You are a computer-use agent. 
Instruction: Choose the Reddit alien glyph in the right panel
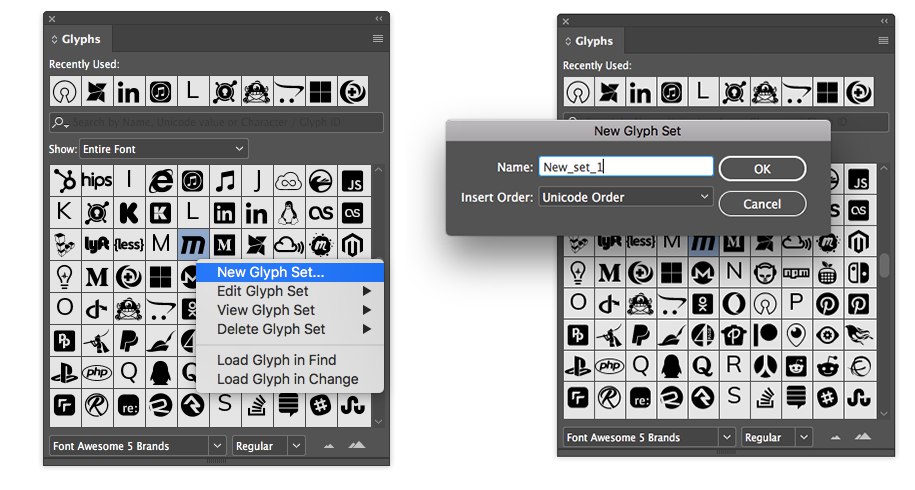click(x=827, y=366)
